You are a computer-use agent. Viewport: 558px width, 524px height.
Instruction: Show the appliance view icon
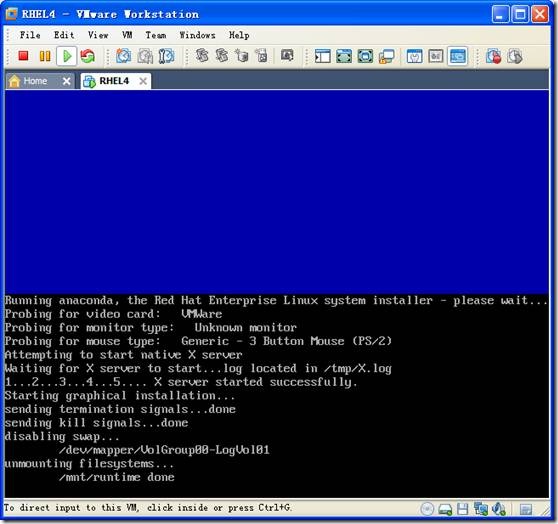point(436,56)
